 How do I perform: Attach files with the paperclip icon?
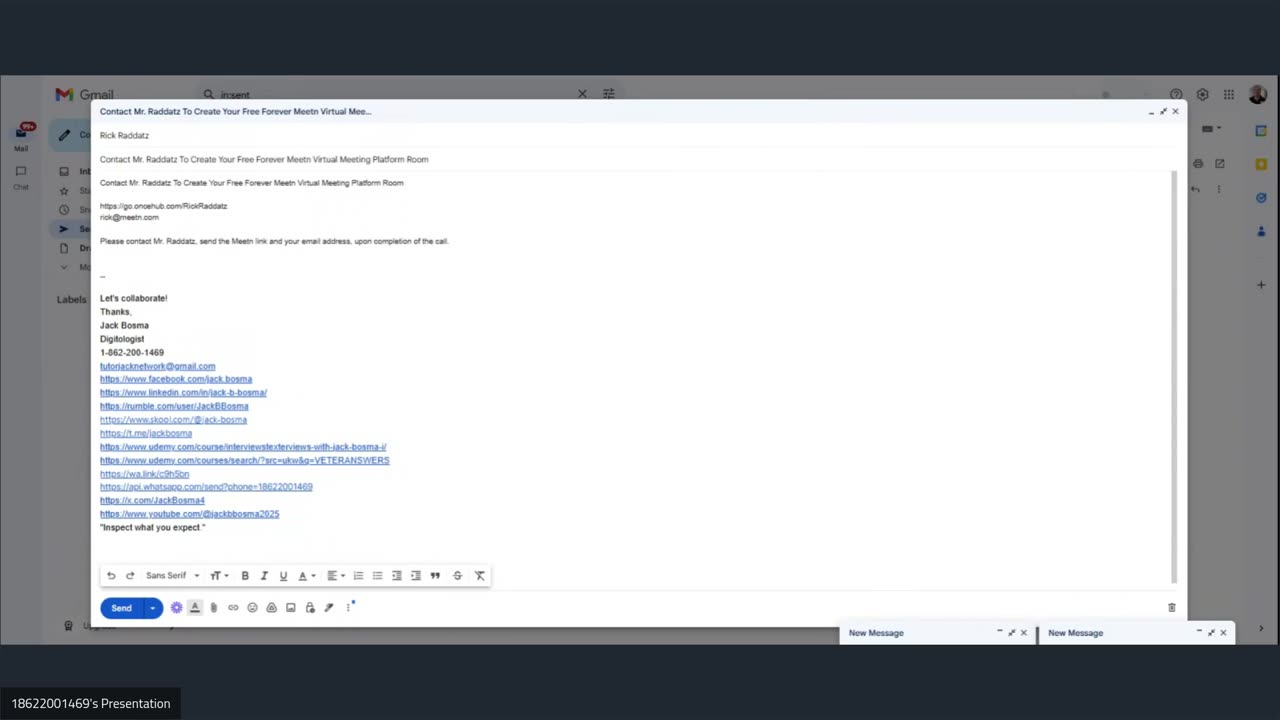click(x=213, y=608)
